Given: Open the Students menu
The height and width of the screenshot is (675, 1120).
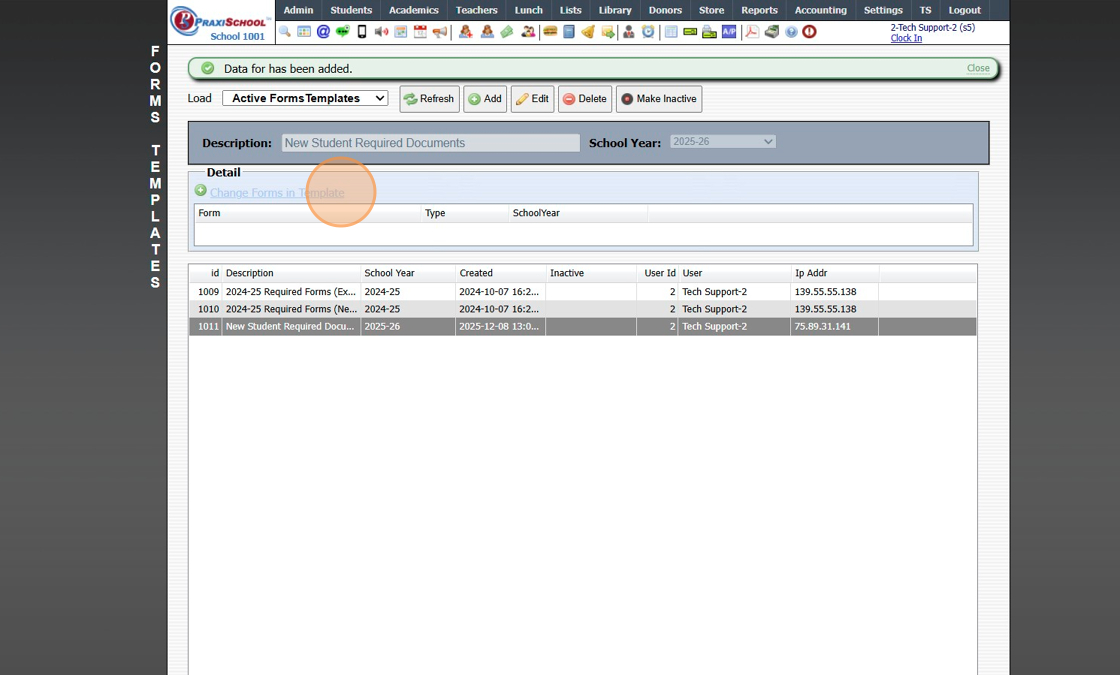Looking at the screenshot, I should (x=351, y=10).
